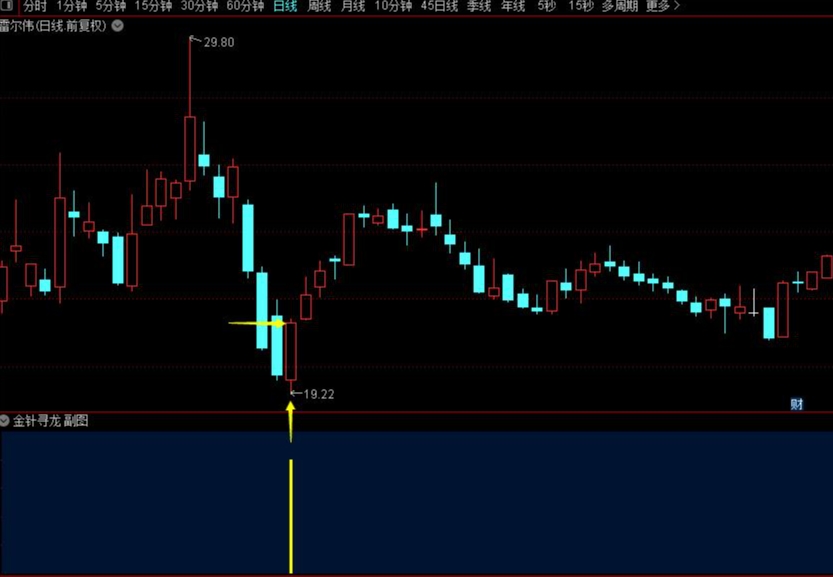Select the 60分钟 period tab
The width and height of the screenshot is (833, 577).
245,6
